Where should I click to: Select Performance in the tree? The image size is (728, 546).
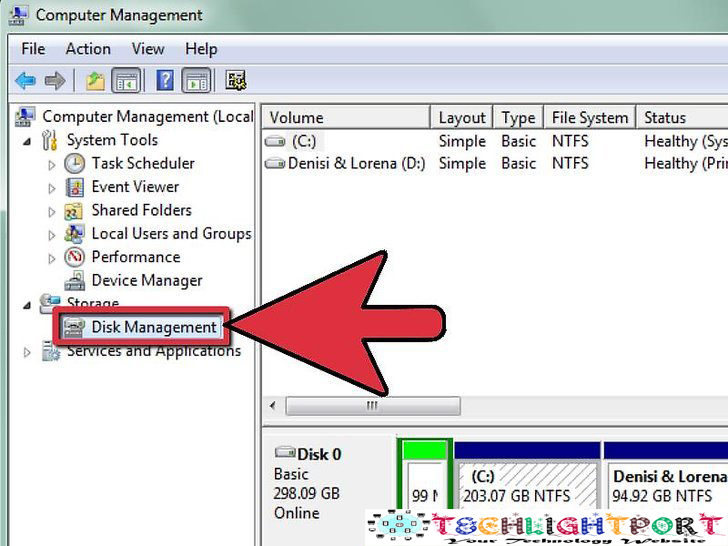click(136, 257)
